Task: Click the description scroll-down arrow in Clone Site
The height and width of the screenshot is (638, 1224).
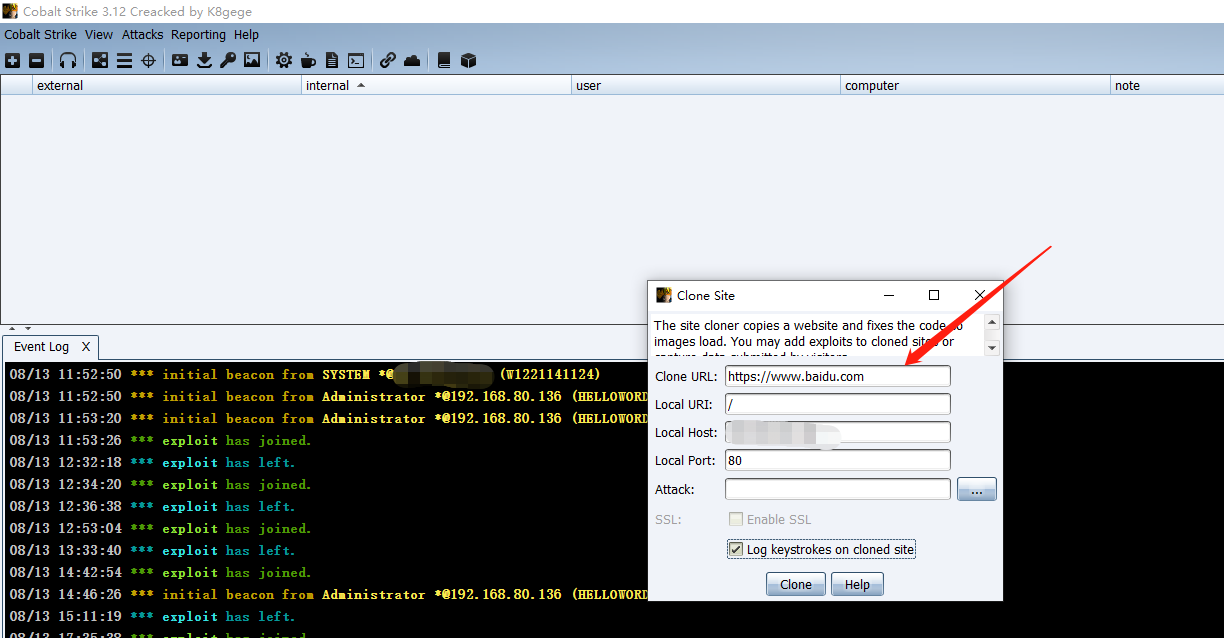Action: pyautogui.click(x=992, y=347)
